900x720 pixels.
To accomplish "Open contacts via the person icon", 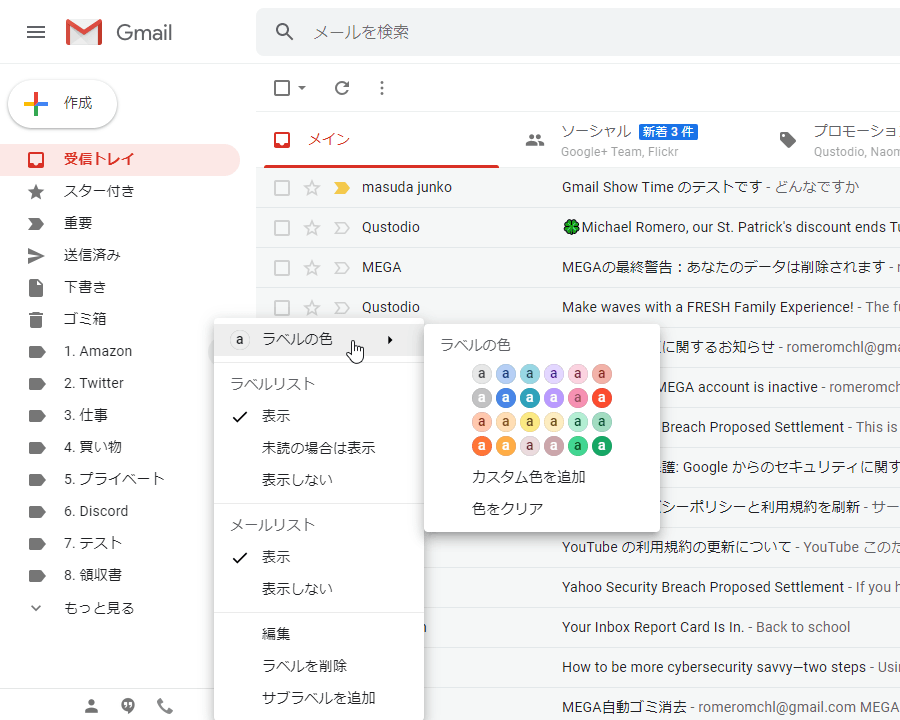I will click(91, 706).
